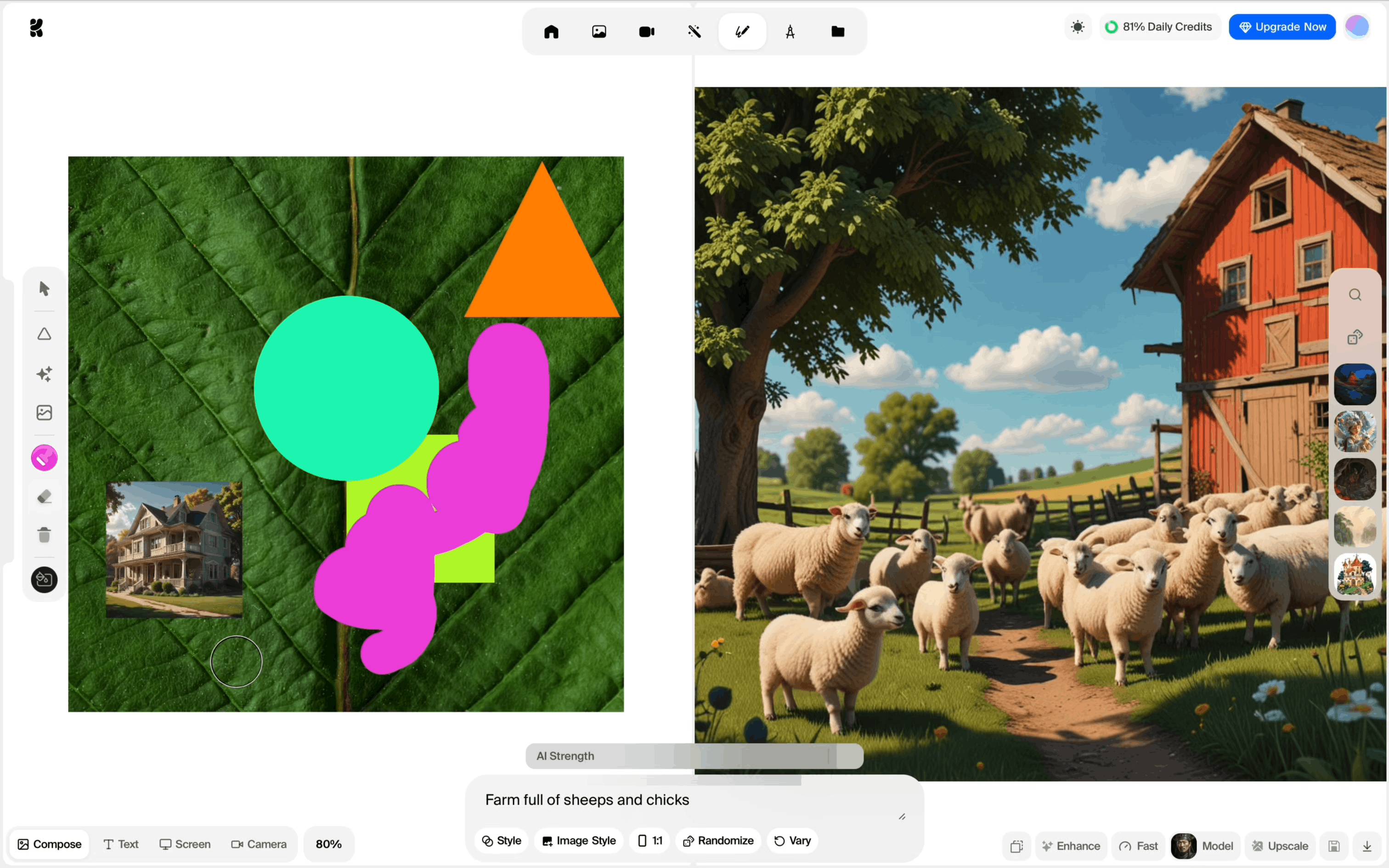The width and height of the screenshot is (1389, 868).
Task: Click the magic wand enhancer icon
Action: tap(694, 32)
